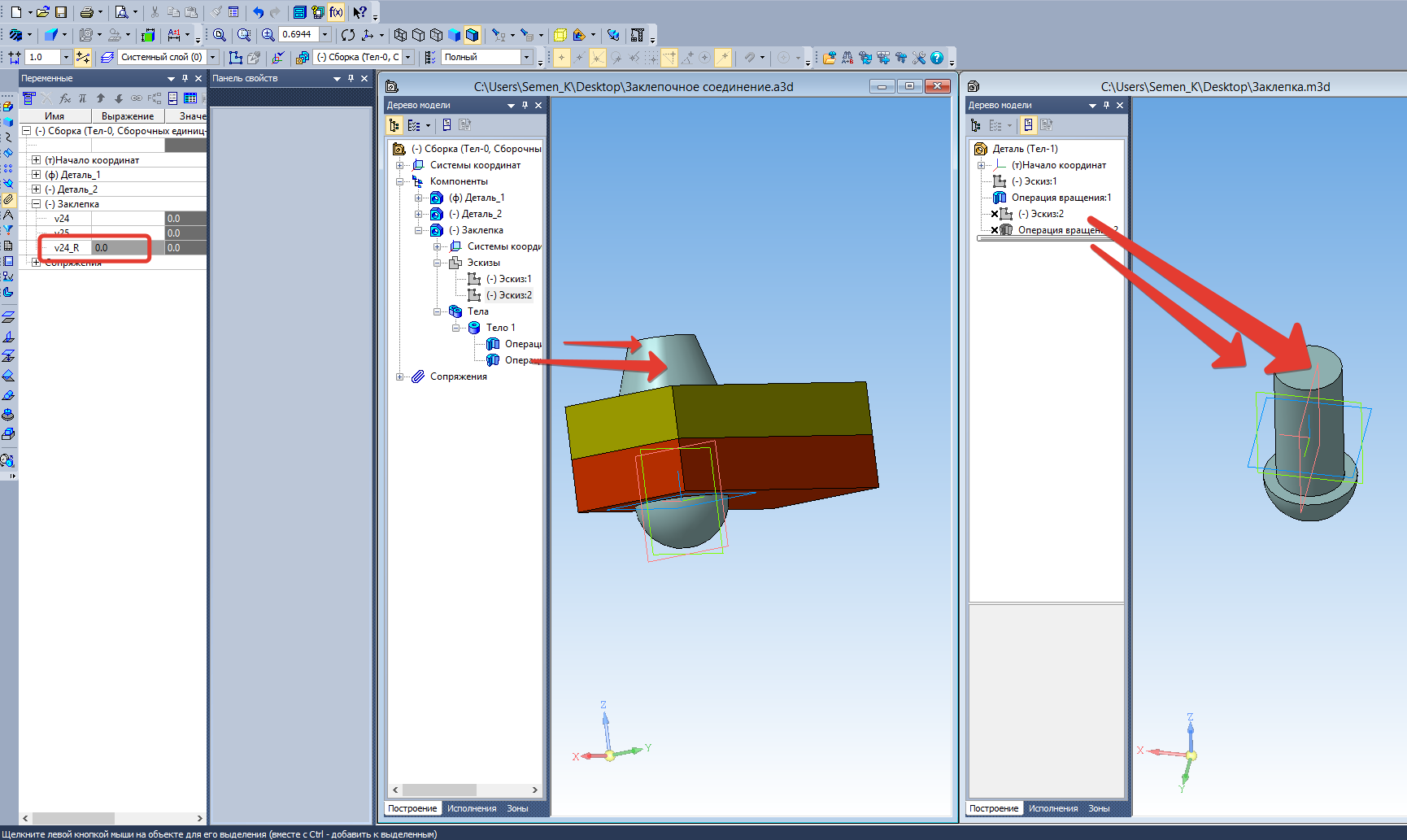Click the table view icon in Variables
Image resolution: width=1407 pixels, height=840 pixels.
point(190,98)
